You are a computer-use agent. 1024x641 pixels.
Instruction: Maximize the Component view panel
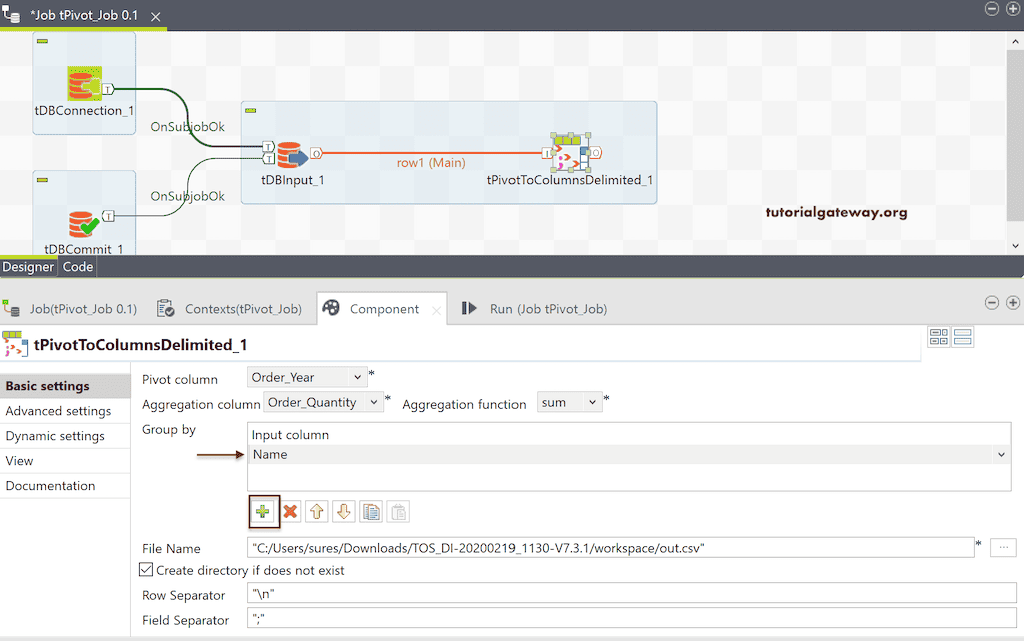pyautogui.click(x=1013, y=303)
